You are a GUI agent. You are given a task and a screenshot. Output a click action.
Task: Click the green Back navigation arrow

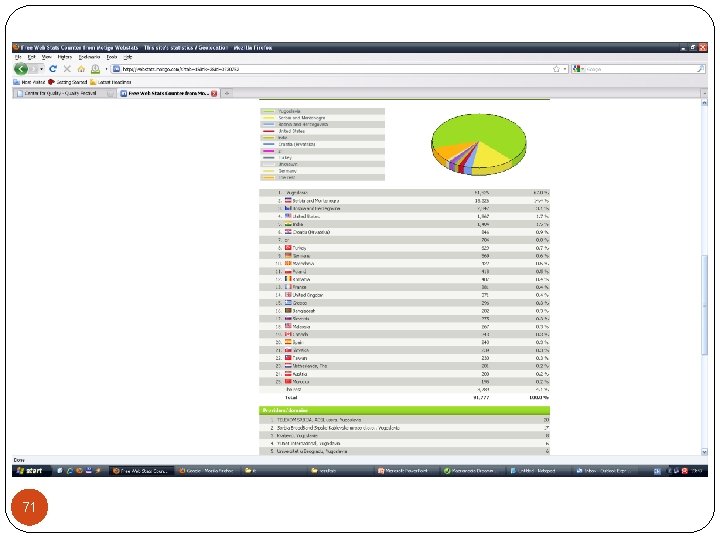pos(21,69)
